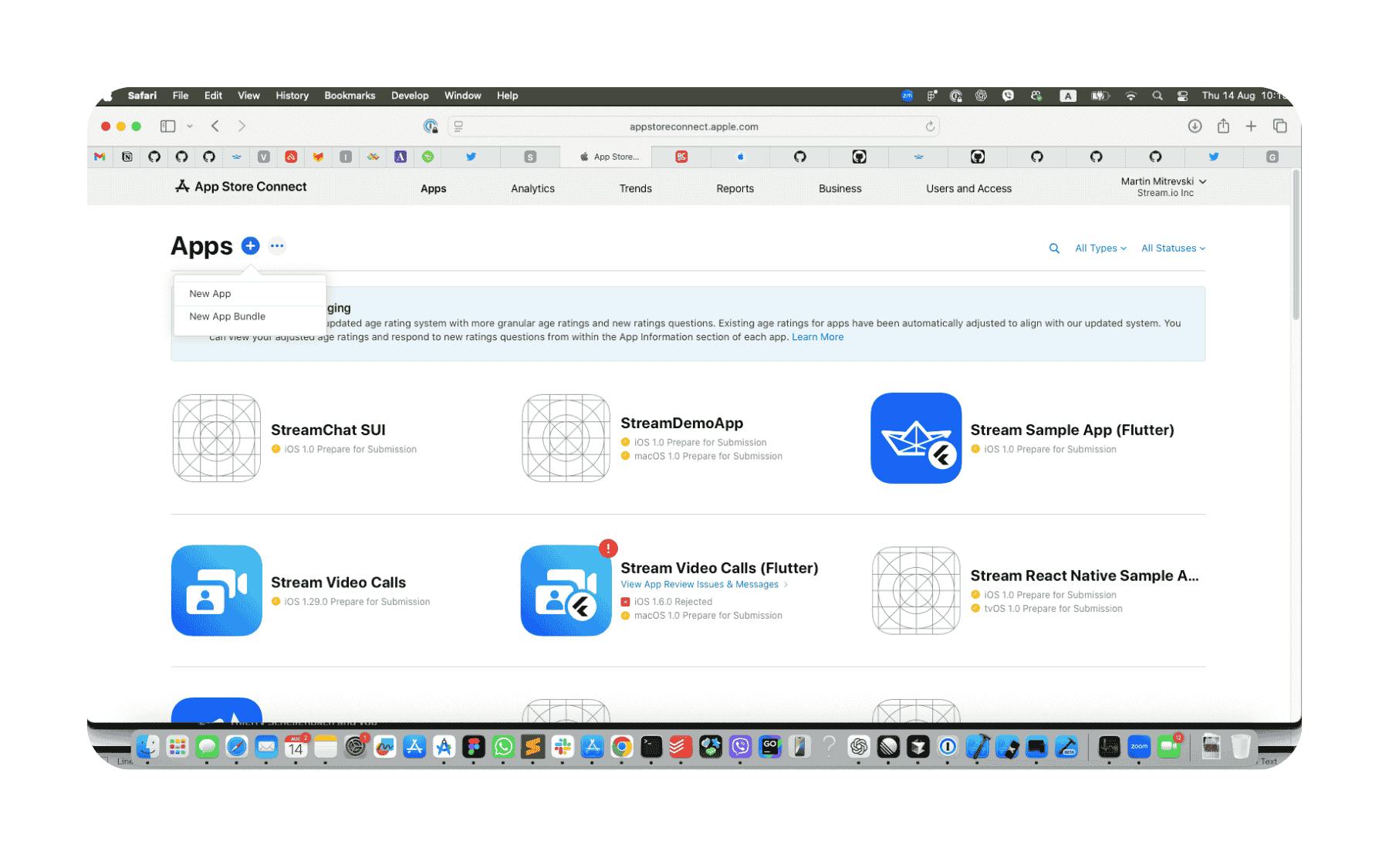Open the StreamDemoApp app
This screenshot has height=868, width=1389.
[681, 424]
